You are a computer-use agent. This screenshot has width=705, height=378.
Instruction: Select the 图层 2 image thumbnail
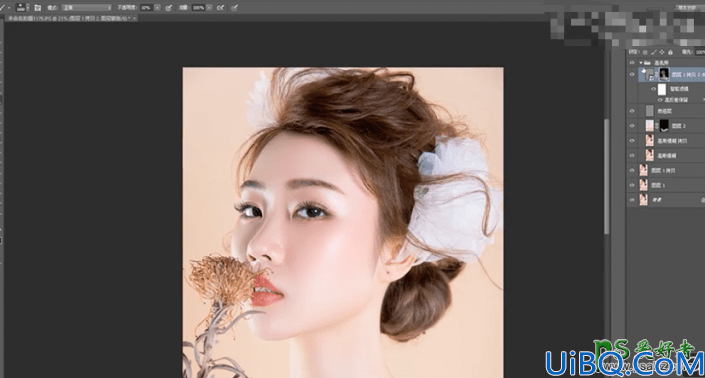tap(650, 126)
